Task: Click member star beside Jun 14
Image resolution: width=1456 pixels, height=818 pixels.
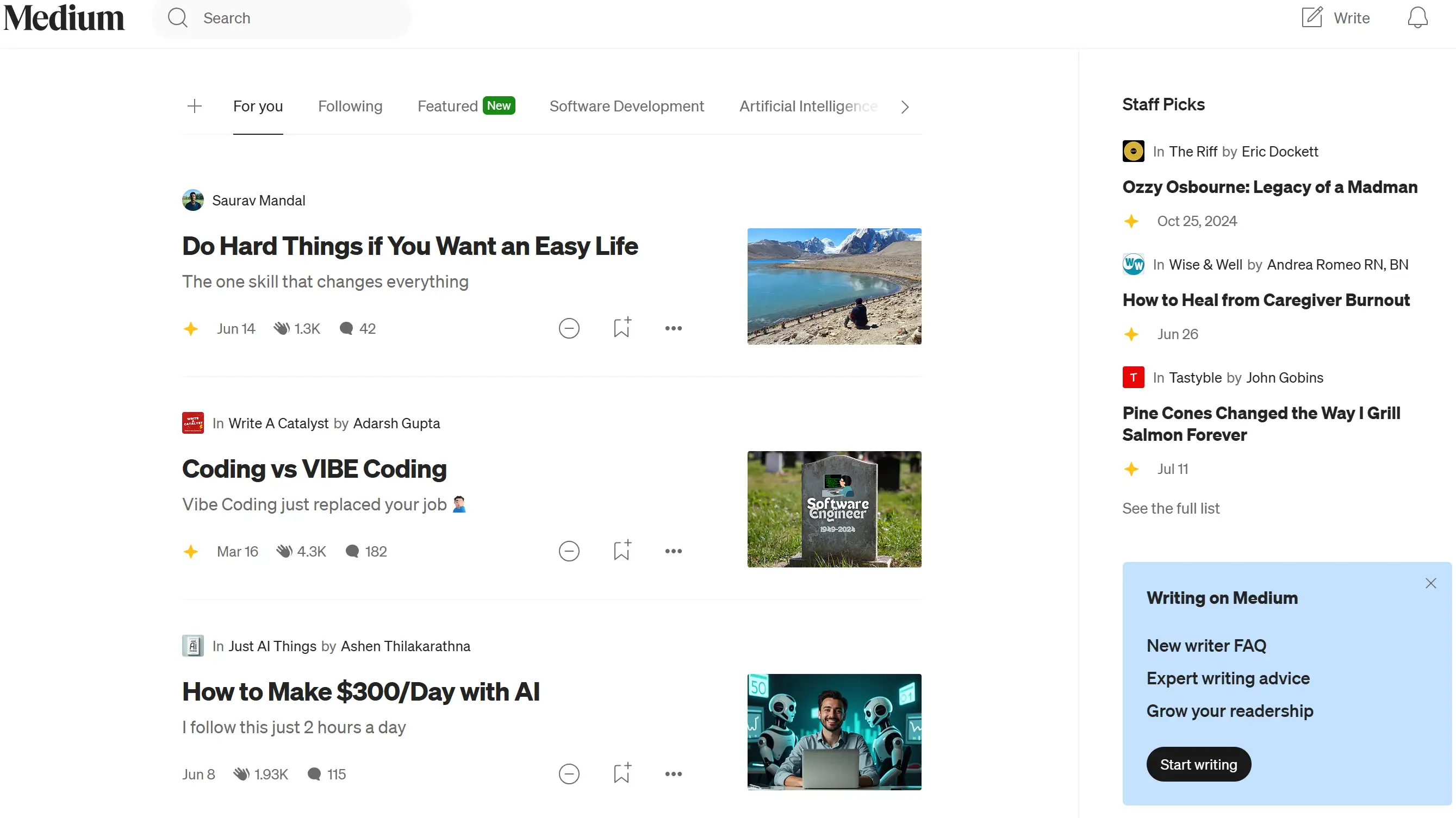Action: tap(190, 329)
